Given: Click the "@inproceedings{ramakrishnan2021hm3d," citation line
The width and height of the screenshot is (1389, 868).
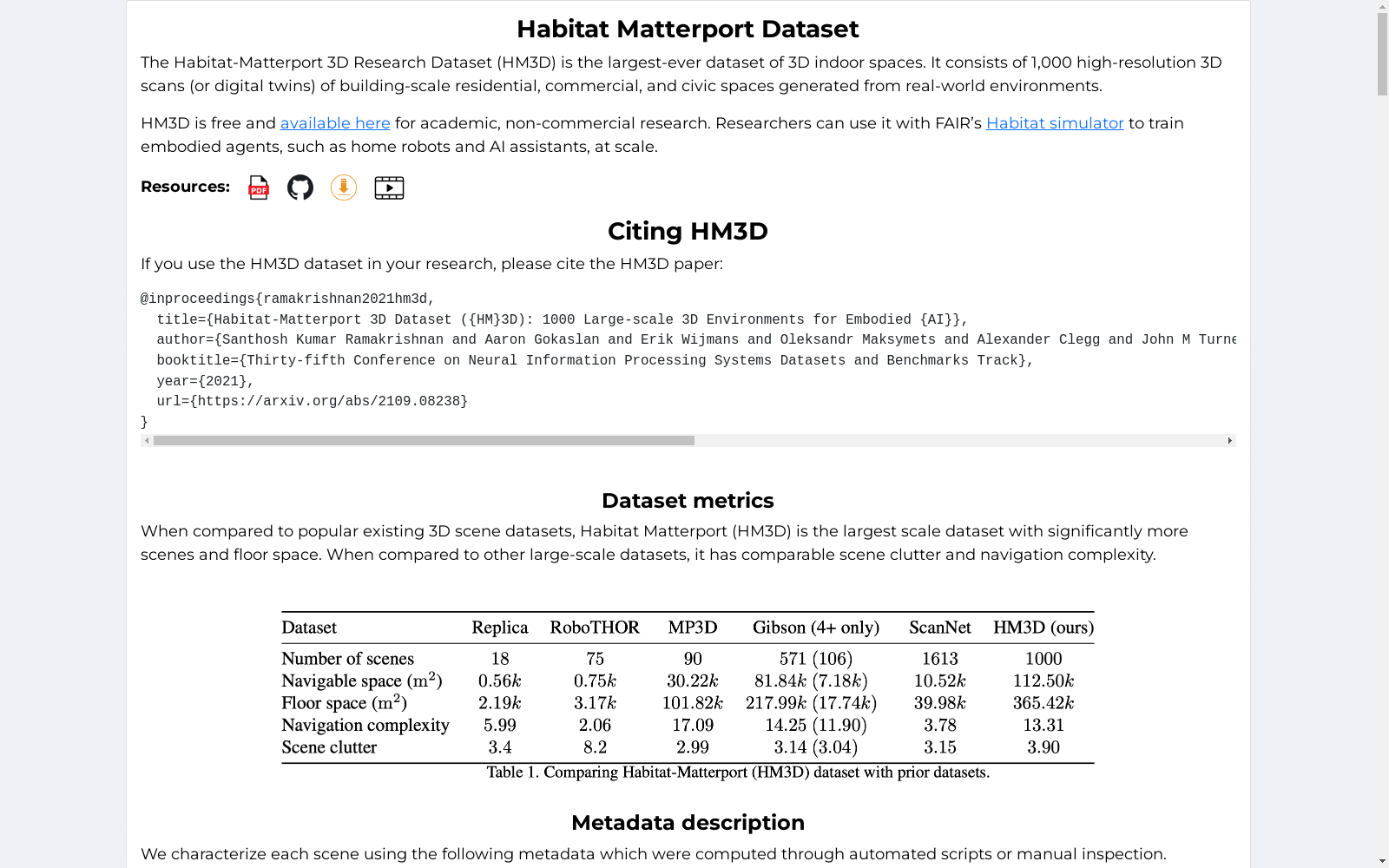Looking at the screenshot, I should click(x=287, y=299).
